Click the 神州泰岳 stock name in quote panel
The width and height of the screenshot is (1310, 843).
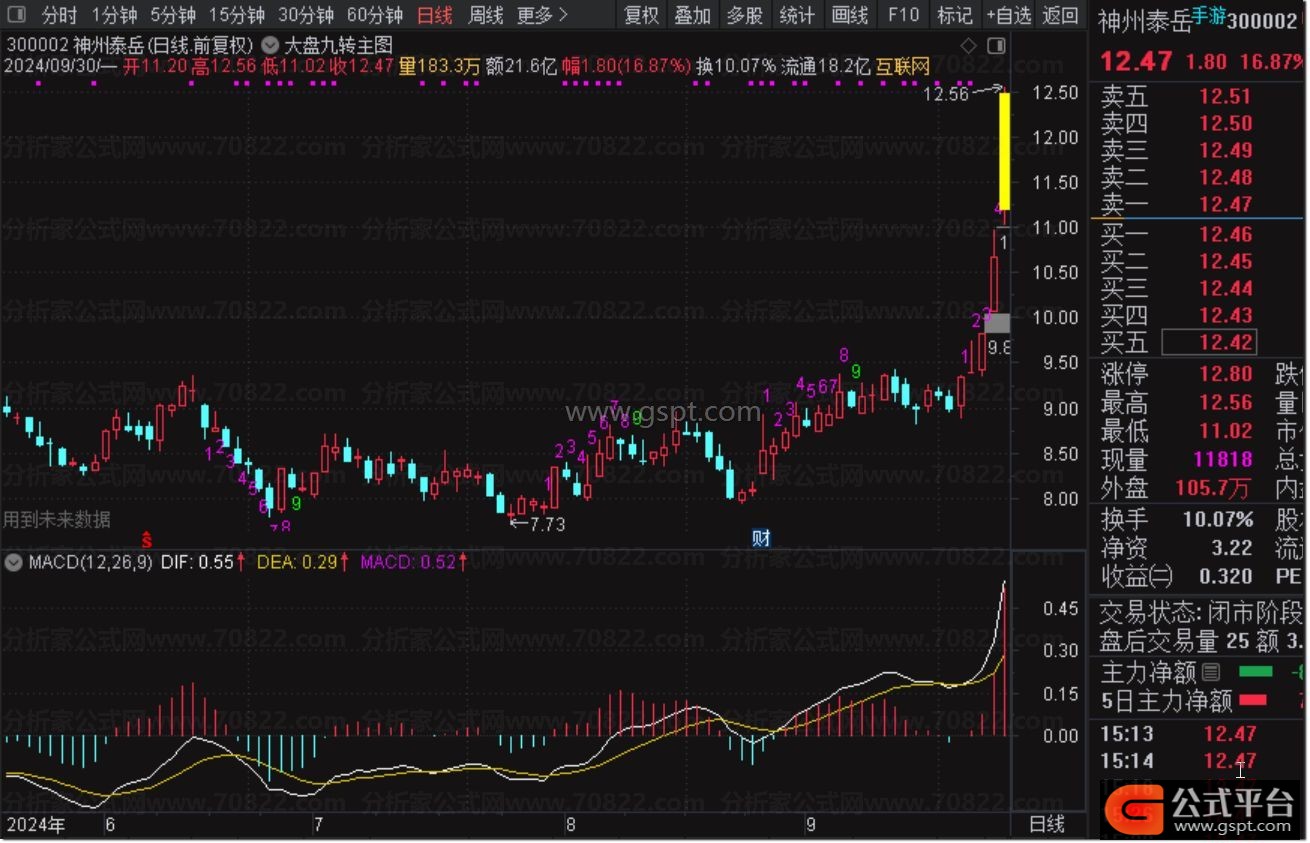click(x=1145, y=21)
